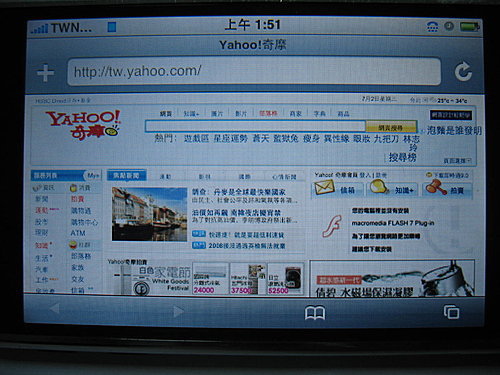Open the ATM service link
Viewport: 500px width, 375px height.
pos(78,233)
